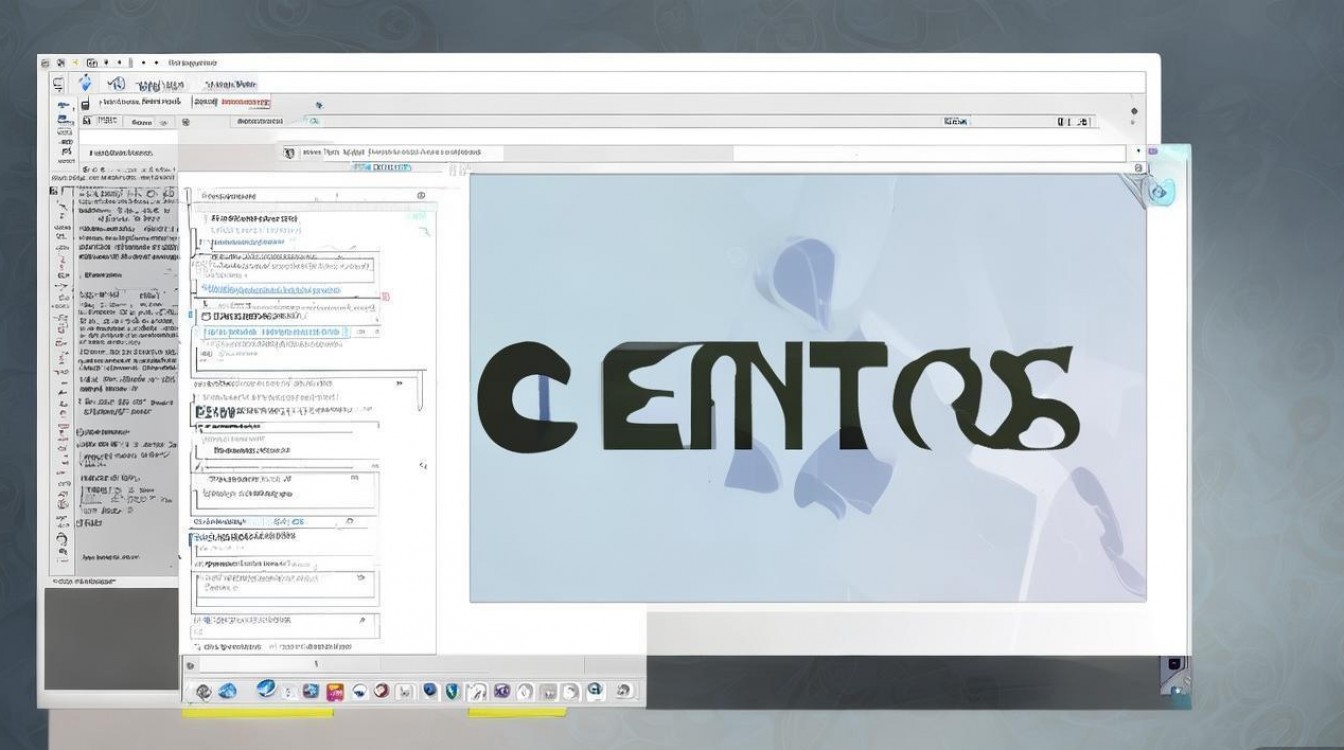Open the purple square icon in the dock

tap(502, 691)
